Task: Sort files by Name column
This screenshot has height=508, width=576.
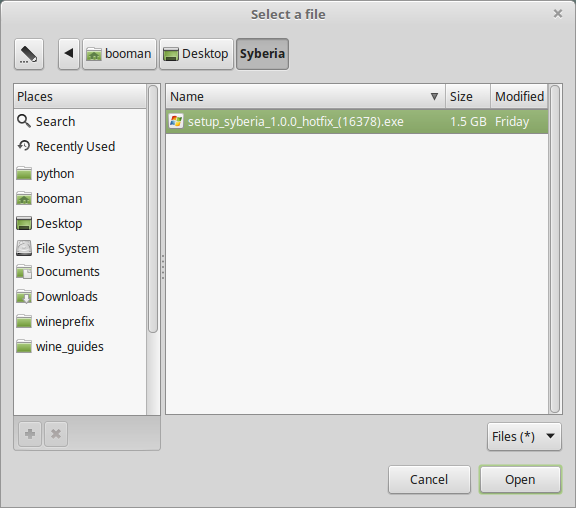Action: point(306,97)
